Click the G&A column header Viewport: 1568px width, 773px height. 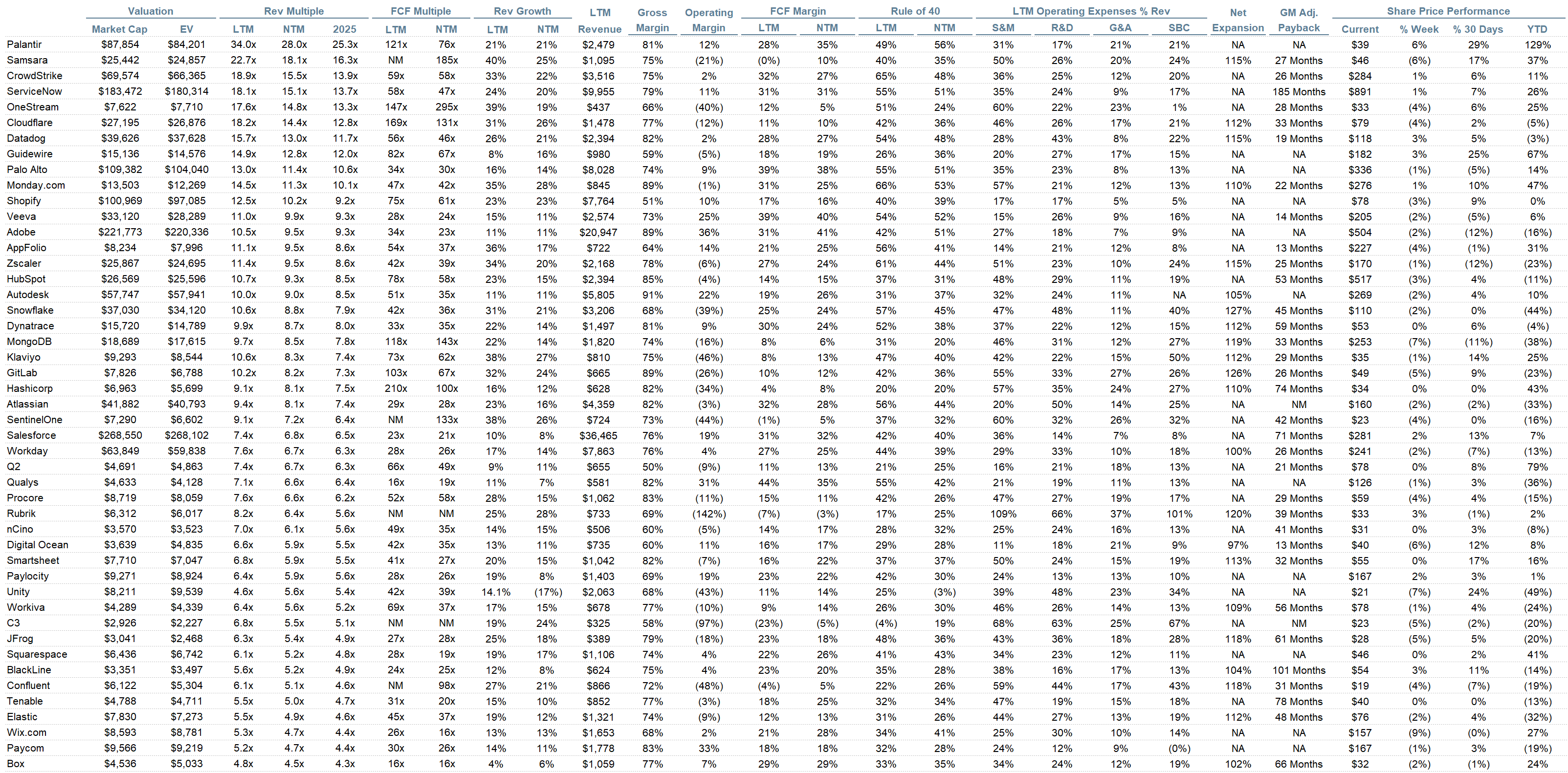(x=1121, y=28)
